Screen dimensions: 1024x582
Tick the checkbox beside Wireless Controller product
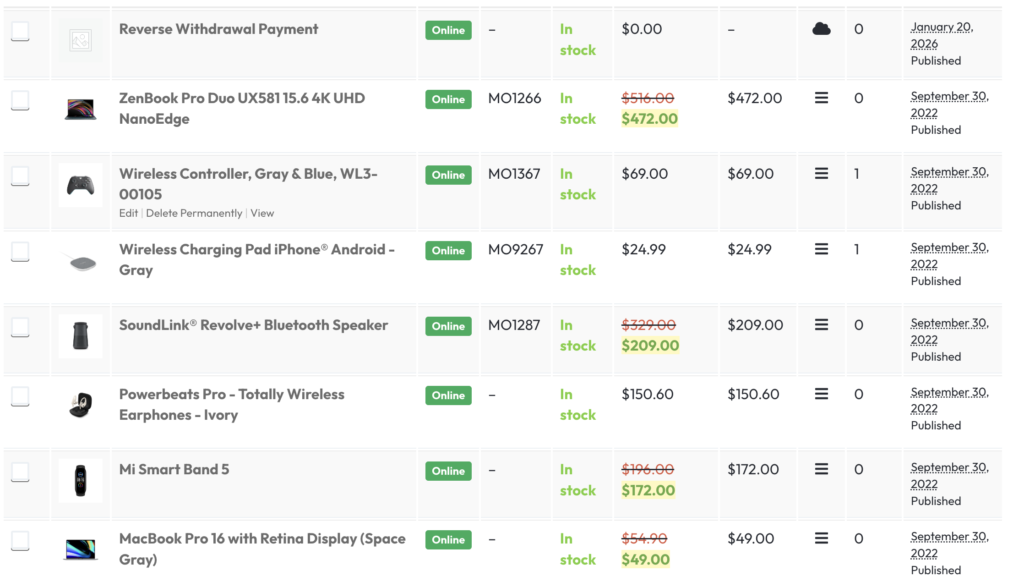coord(20,176)
